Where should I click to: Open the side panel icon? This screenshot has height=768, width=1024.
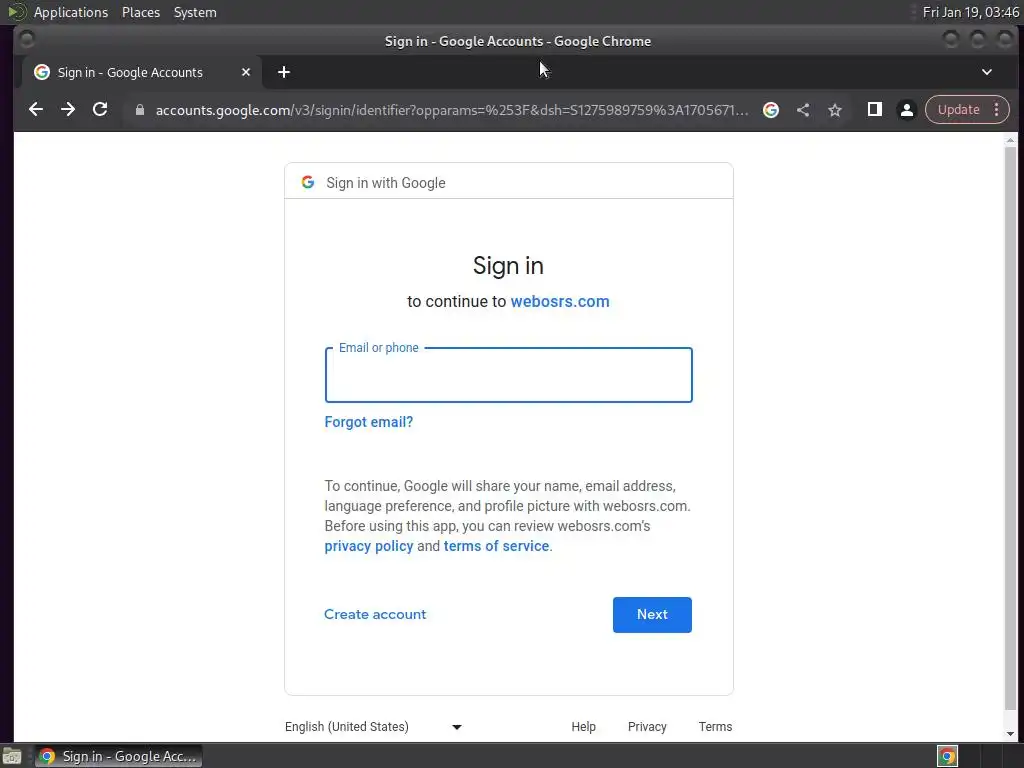874,110
